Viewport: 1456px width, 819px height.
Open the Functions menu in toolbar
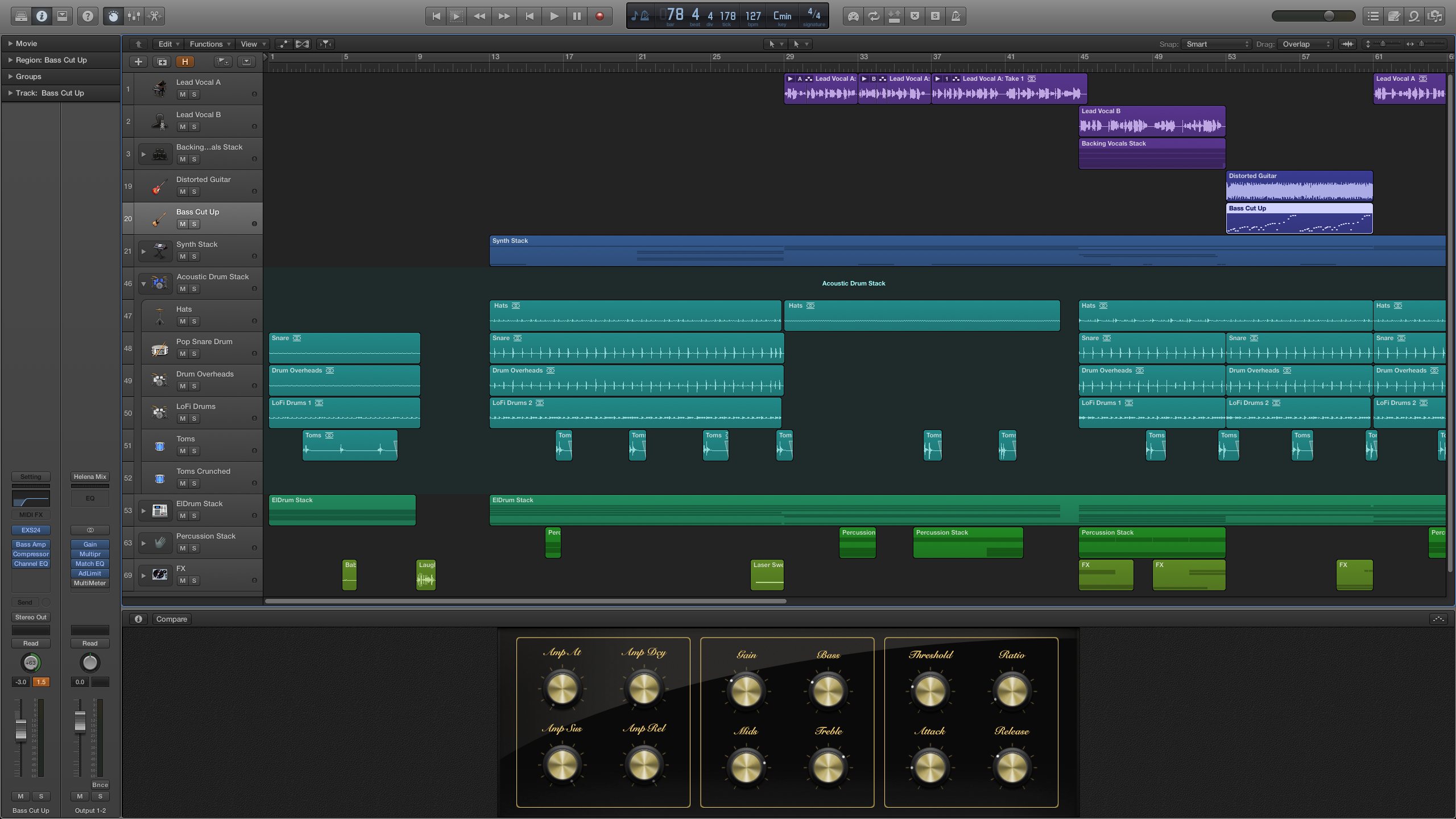pyautogui.click(x=207, y=43)
